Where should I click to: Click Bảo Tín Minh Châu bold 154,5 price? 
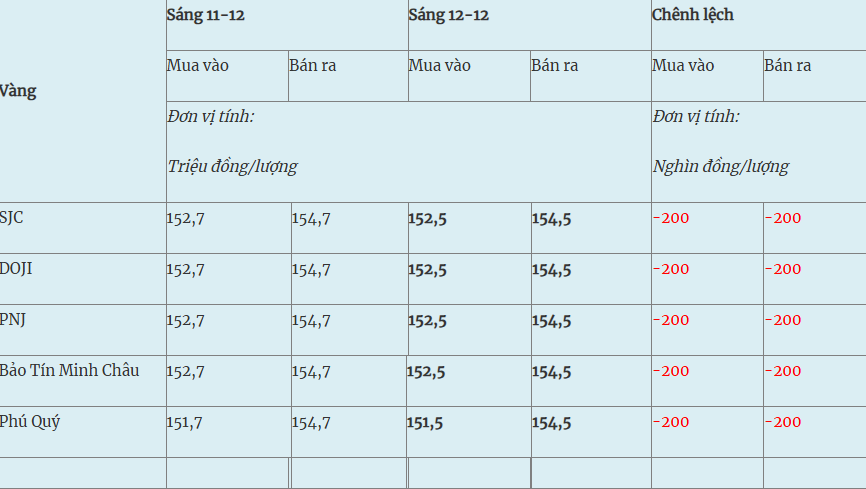(551, 372)
